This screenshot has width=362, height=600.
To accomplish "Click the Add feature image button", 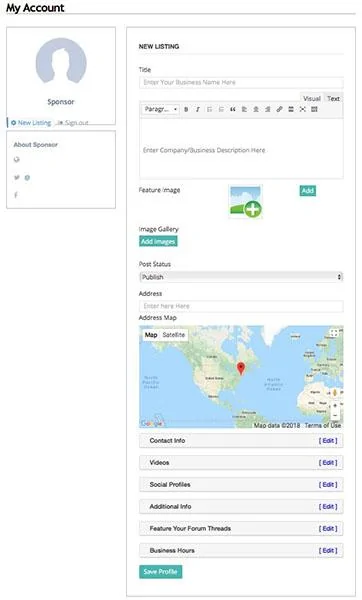I will click(x=308, y=191).
